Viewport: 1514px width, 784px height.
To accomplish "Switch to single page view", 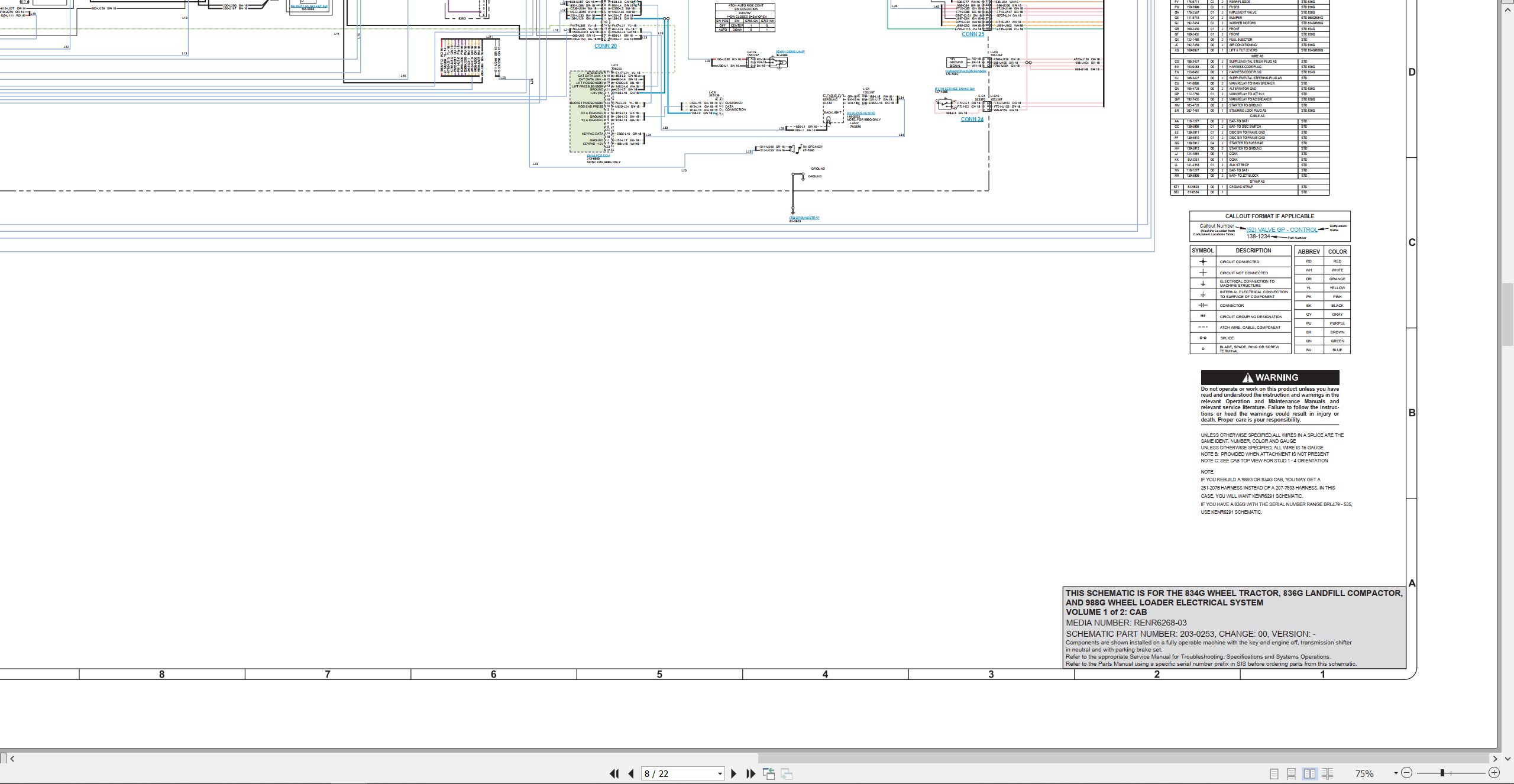I will point(1274,773).
